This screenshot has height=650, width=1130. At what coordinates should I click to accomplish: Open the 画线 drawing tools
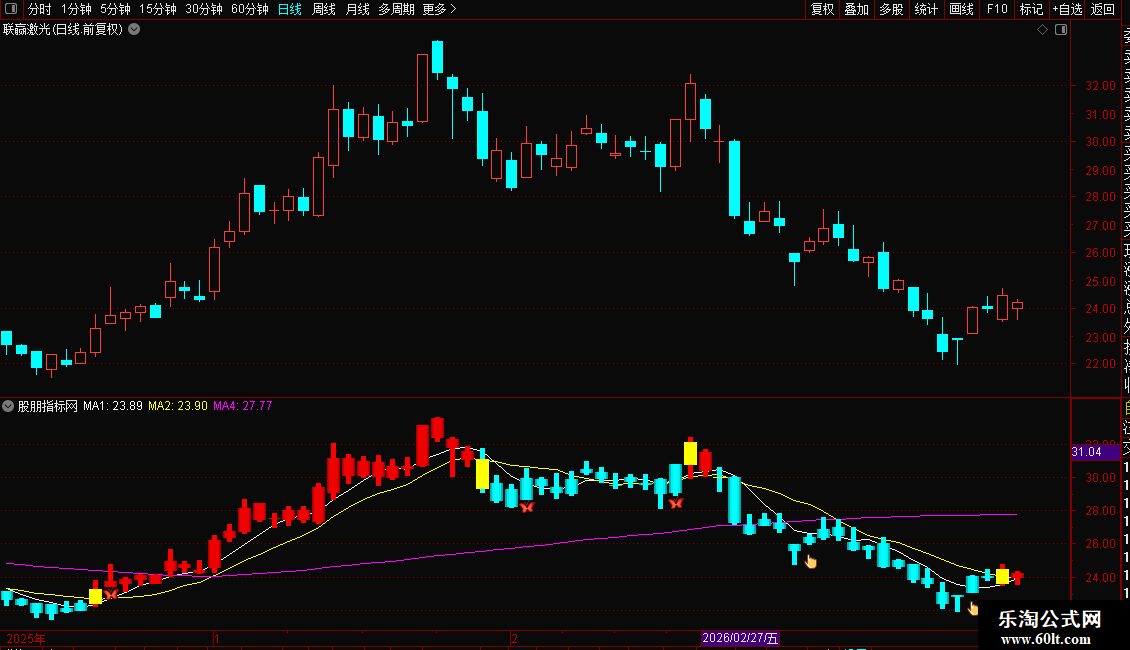point(961,9)
